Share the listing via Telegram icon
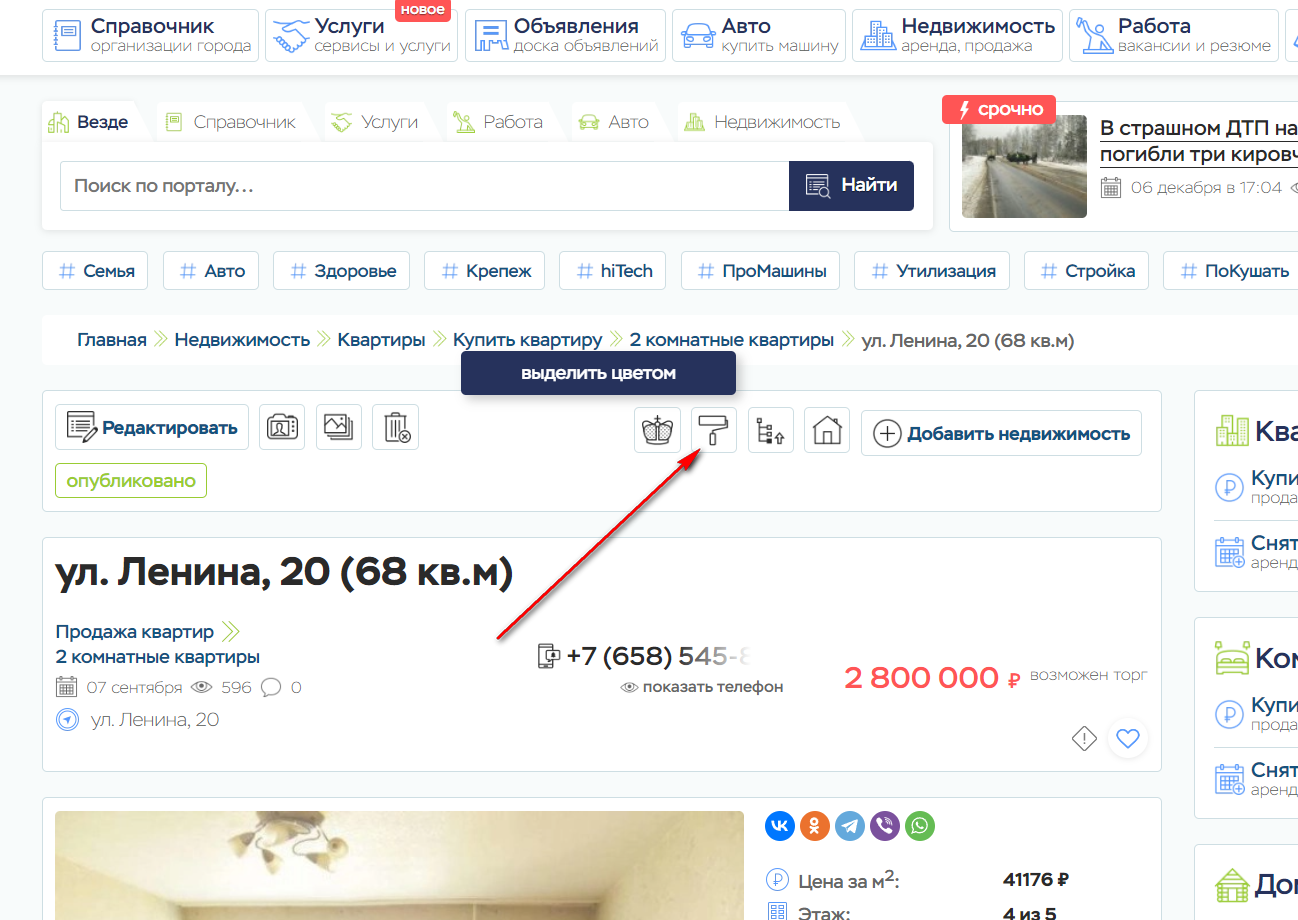Screen dimensions: 1298x920 click(x=850, y=826)
